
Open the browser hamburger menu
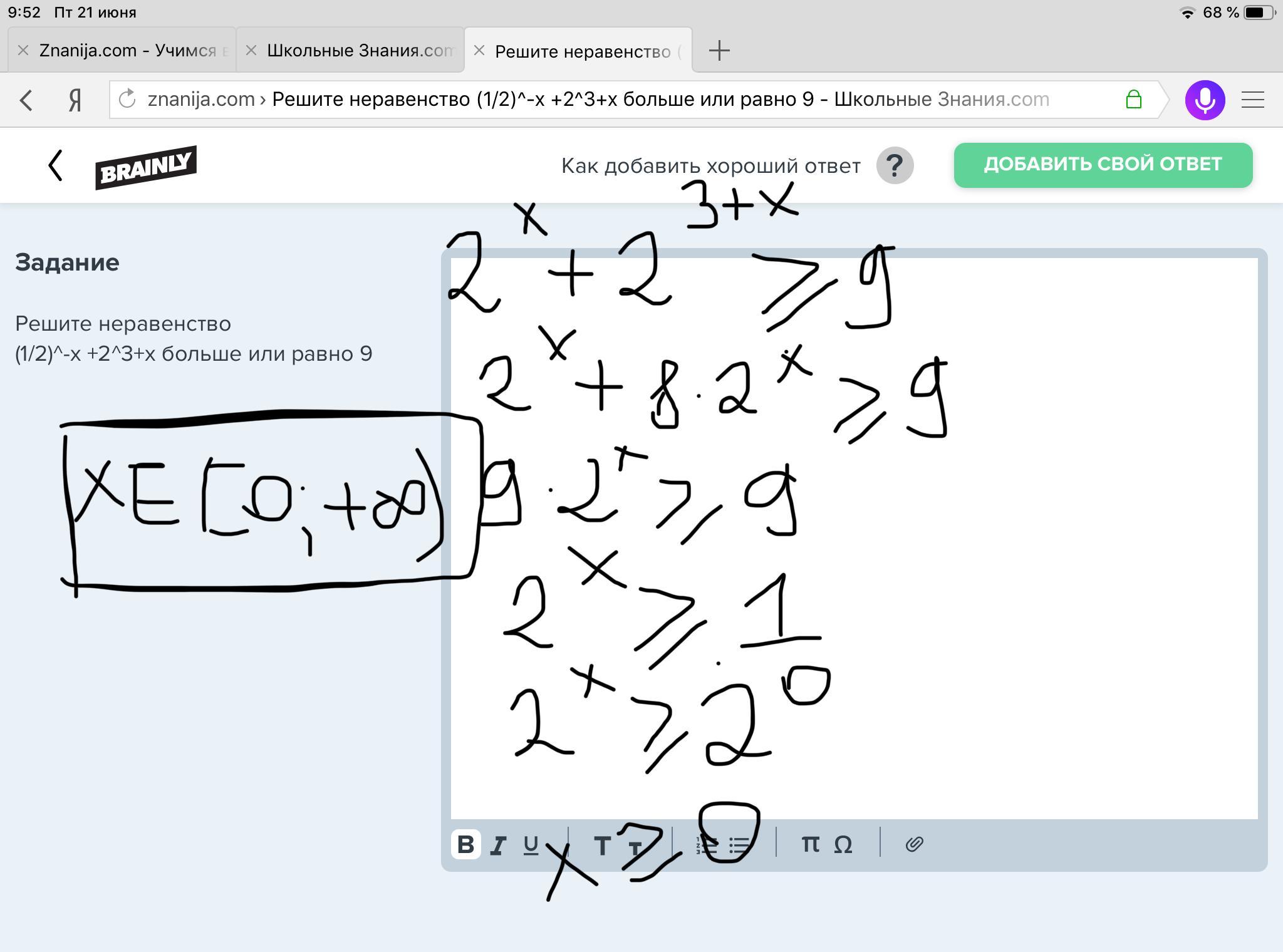[x=1252, y=100]
